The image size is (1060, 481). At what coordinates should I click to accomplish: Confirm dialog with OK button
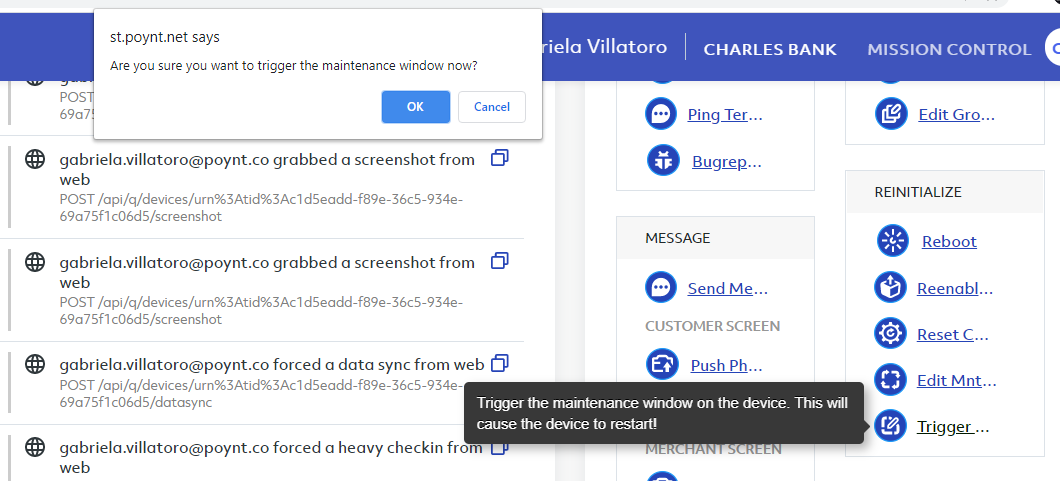(415, 107)
